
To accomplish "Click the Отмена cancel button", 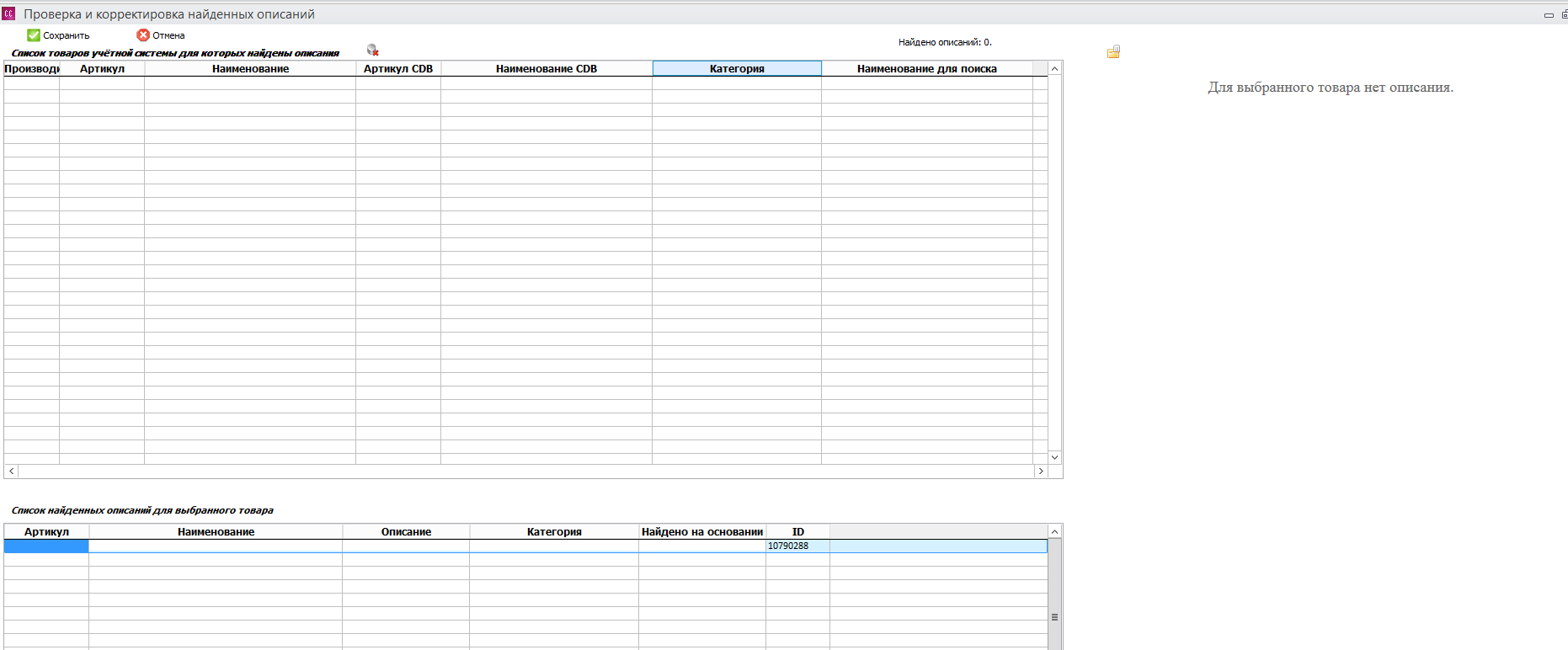I will (161, 35).
